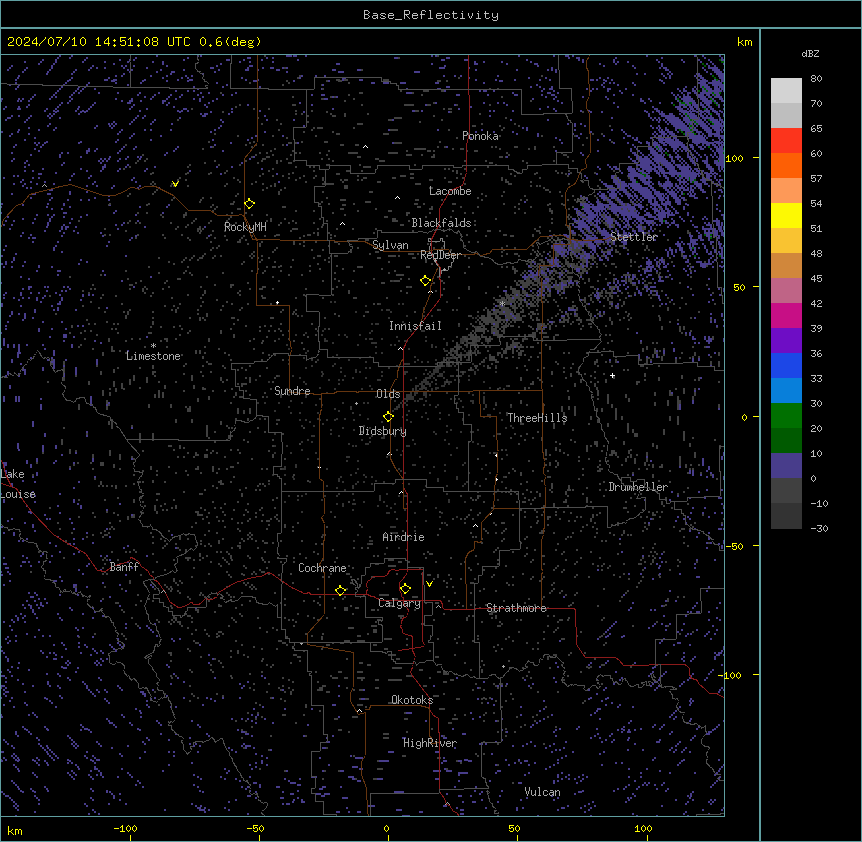Click the Sylvan label
This screenshot has height=842, width=862.
pos(390,245)
